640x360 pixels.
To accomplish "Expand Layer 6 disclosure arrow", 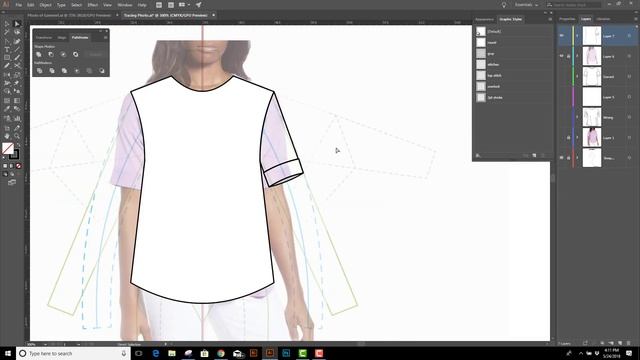I will coord(577,56).
